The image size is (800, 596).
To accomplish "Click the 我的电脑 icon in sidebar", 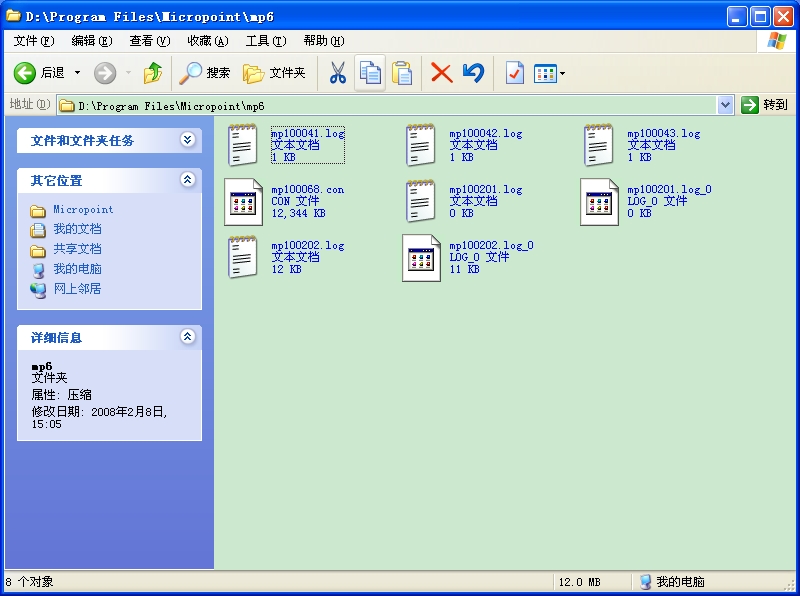I will coord(38,270).
